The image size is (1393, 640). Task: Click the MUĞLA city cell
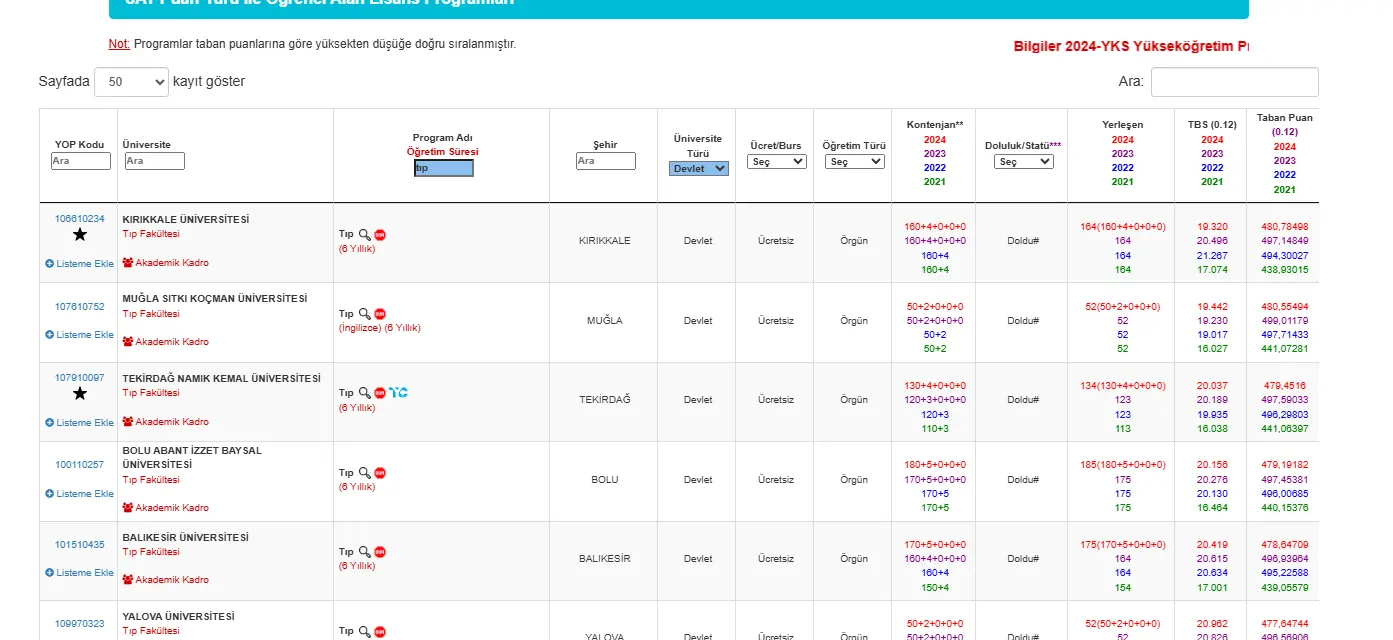[x=605, y=321]
